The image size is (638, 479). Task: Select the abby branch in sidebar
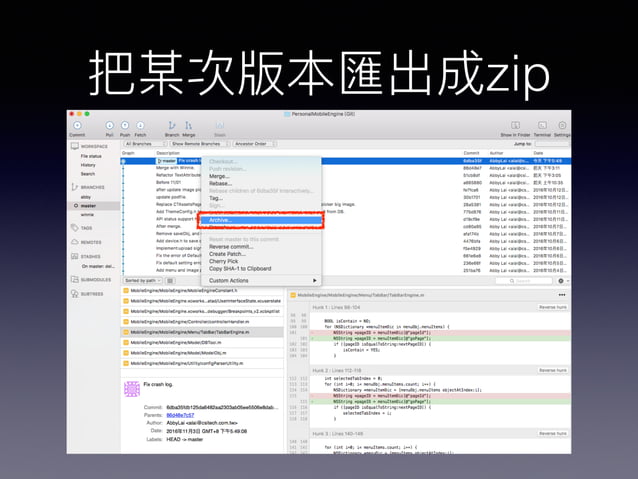[85, 197]
